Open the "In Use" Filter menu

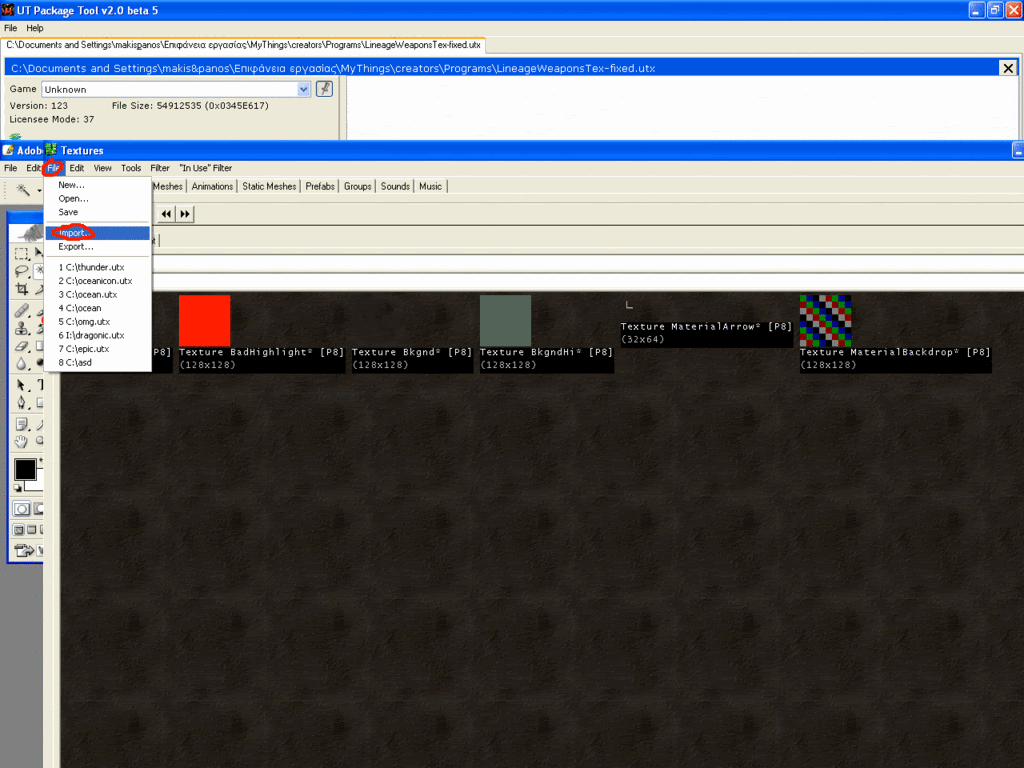(205, 168)
